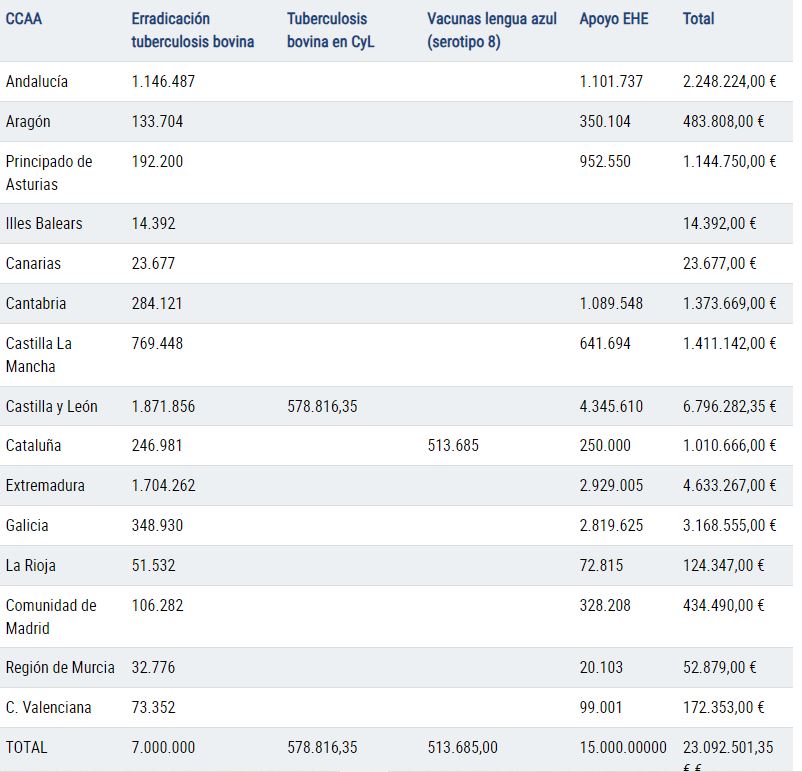
Task: Select the Vacunas lengua azul header
Action: 492,30
